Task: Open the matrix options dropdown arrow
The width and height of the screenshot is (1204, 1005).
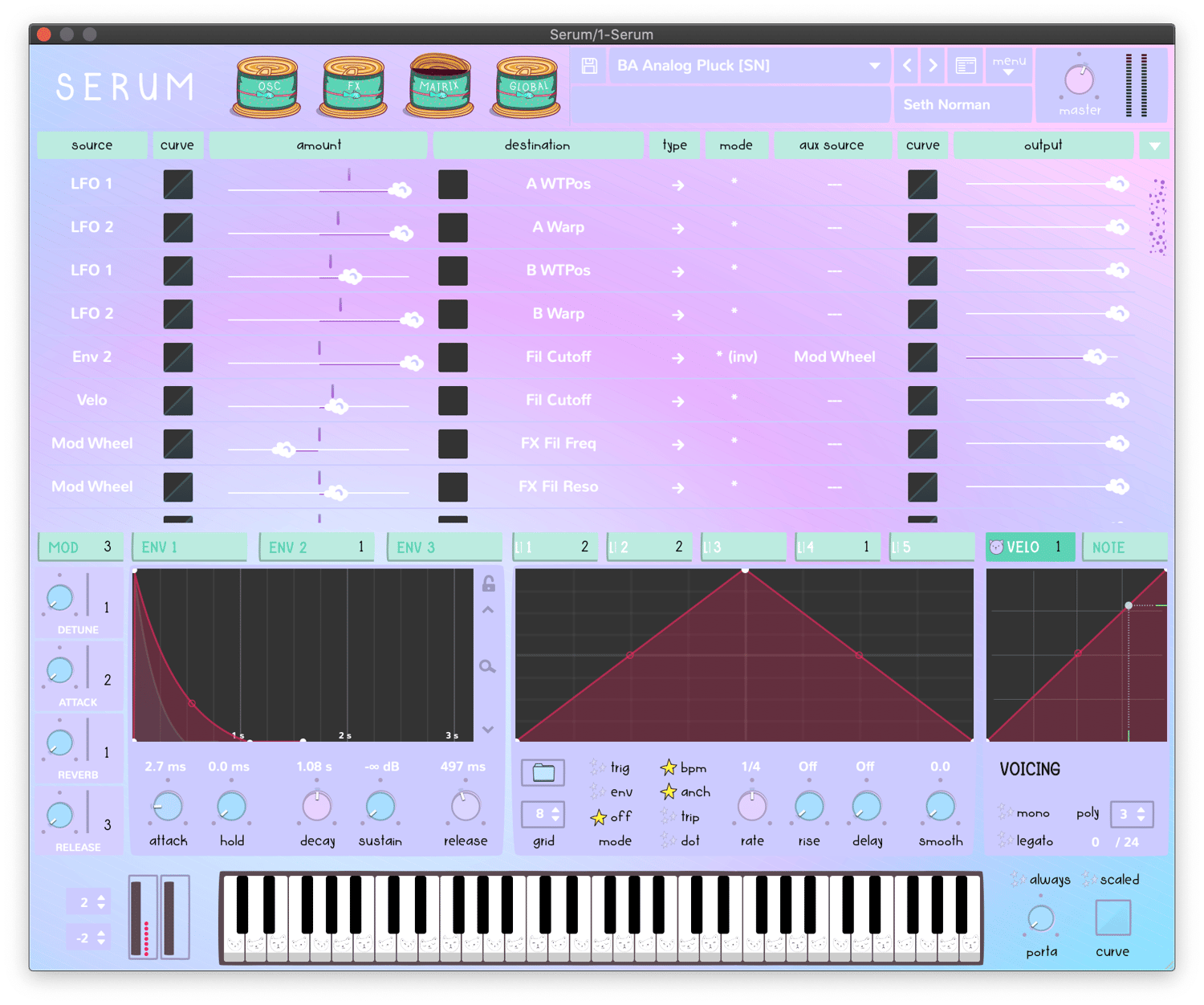Action: pos(1154,145)
